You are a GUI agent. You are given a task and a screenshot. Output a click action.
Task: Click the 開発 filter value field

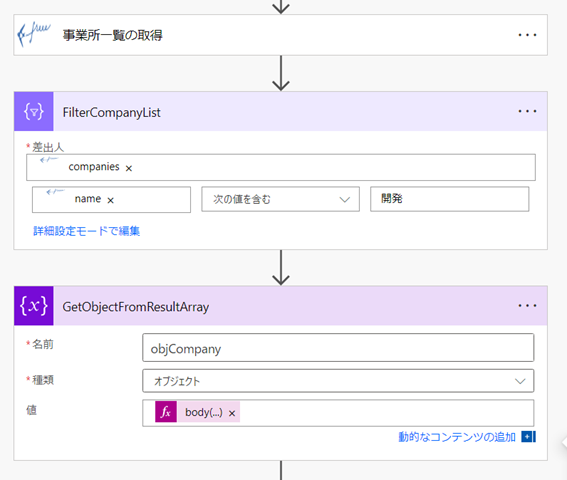tap(449, 199)
